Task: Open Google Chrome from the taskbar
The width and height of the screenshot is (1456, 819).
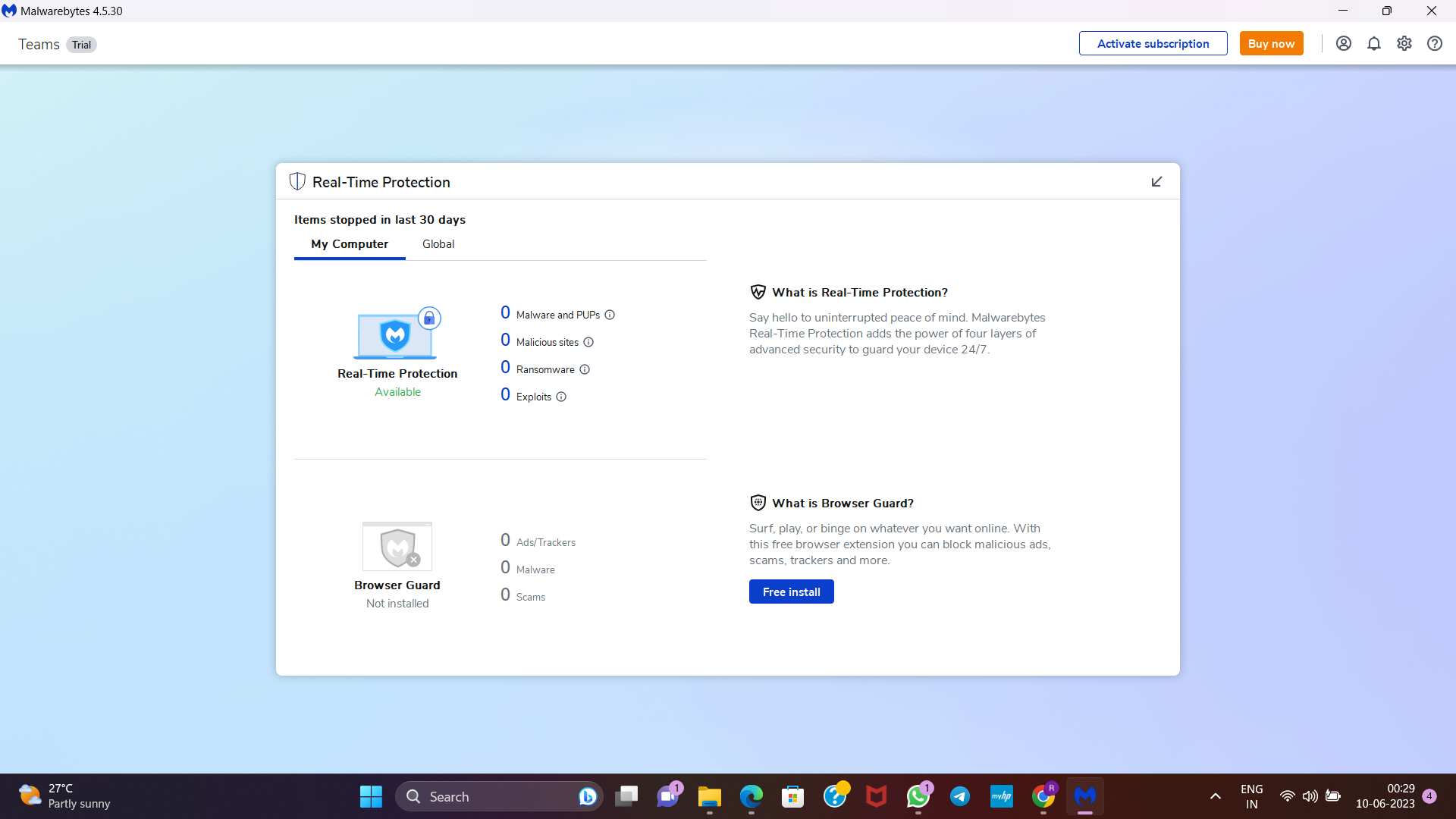Action: 1043,796
